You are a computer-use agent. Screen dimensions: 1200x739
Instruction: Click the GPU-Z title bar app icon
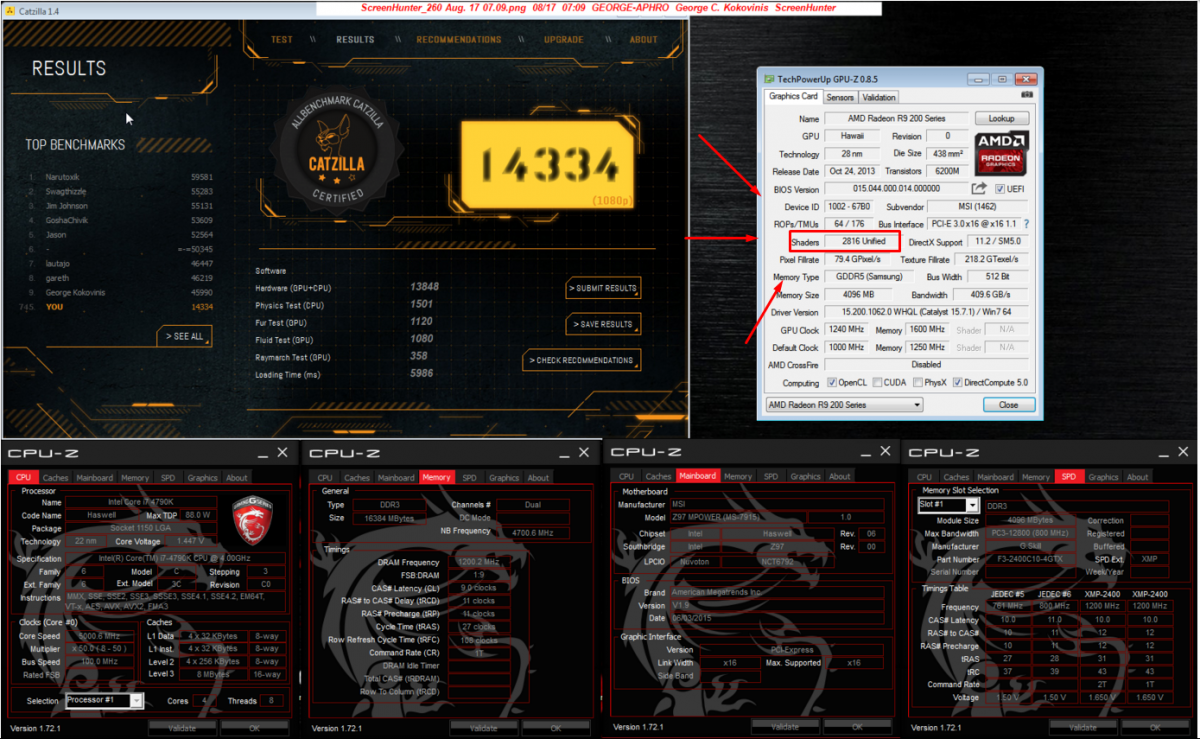pyautogui.click(x=768, y=78)
